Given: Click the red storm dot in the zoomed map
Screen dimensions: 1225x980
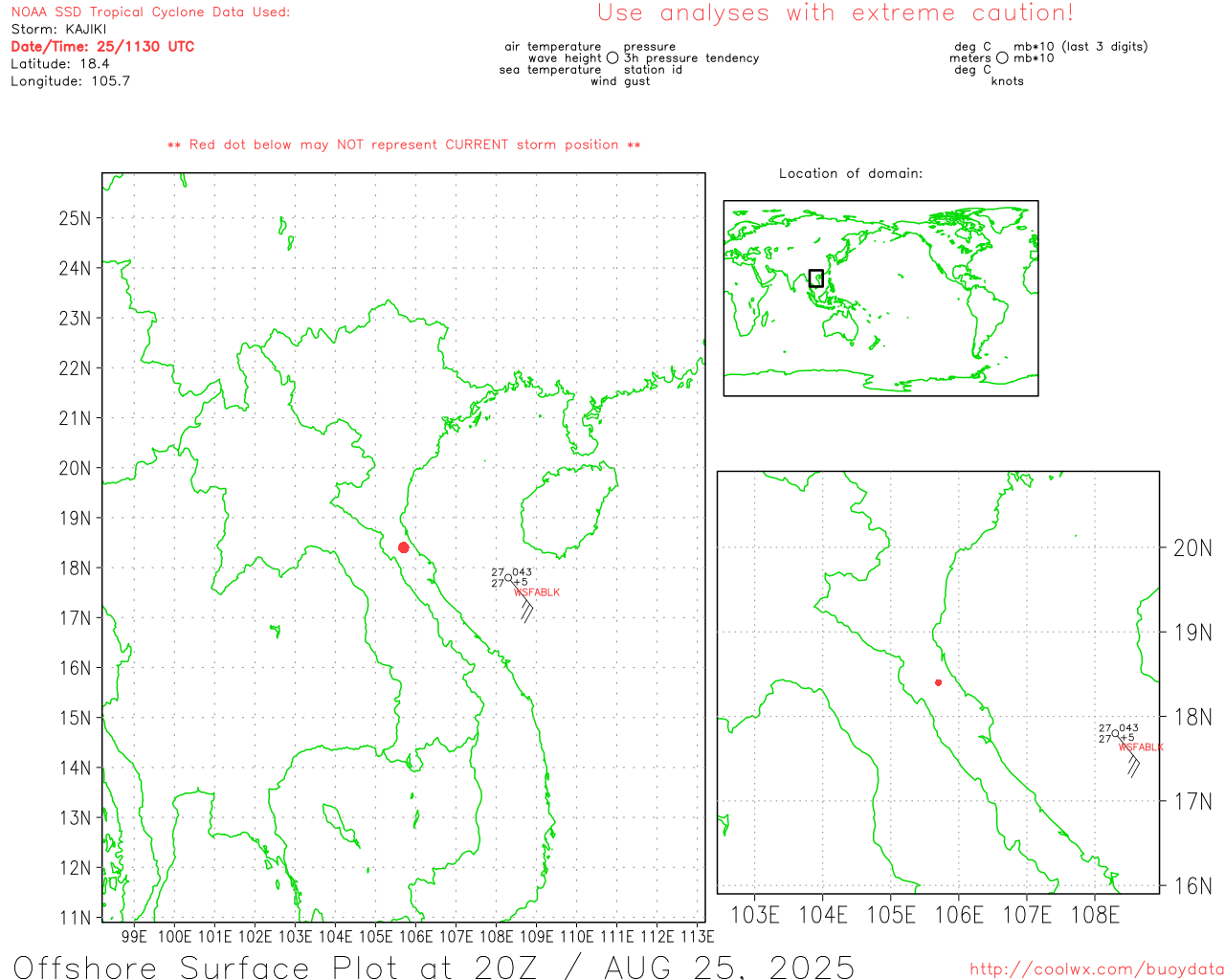Looking at the screenshot, I should click(x=938, y=682).
